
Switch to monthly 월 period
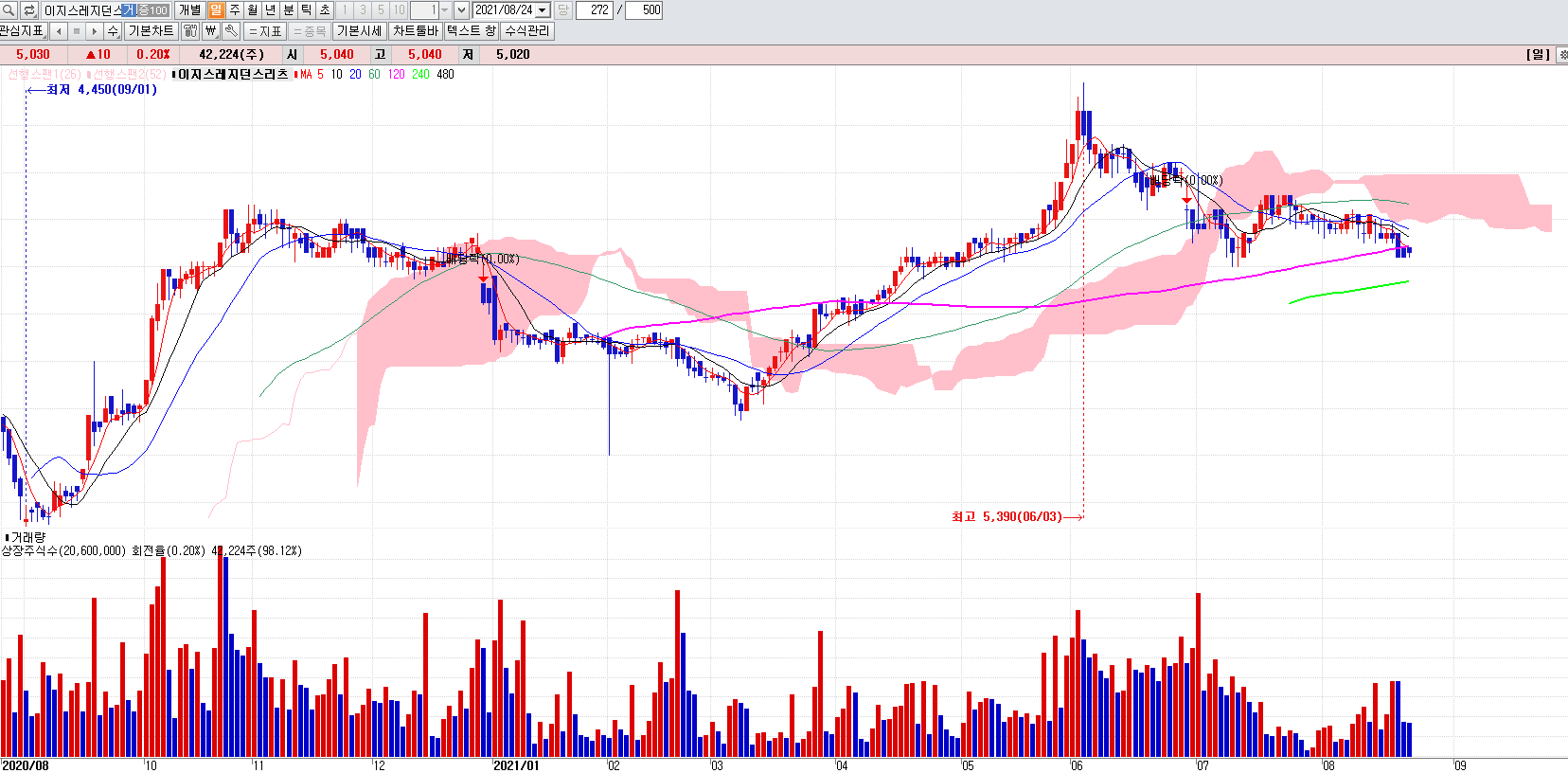(x=252, y=9)
